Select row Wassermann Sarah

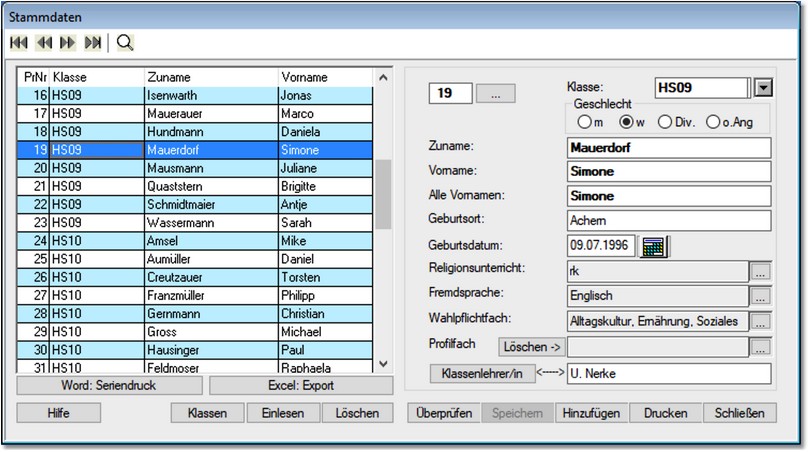pyautogui.click(x=195, y=223)
